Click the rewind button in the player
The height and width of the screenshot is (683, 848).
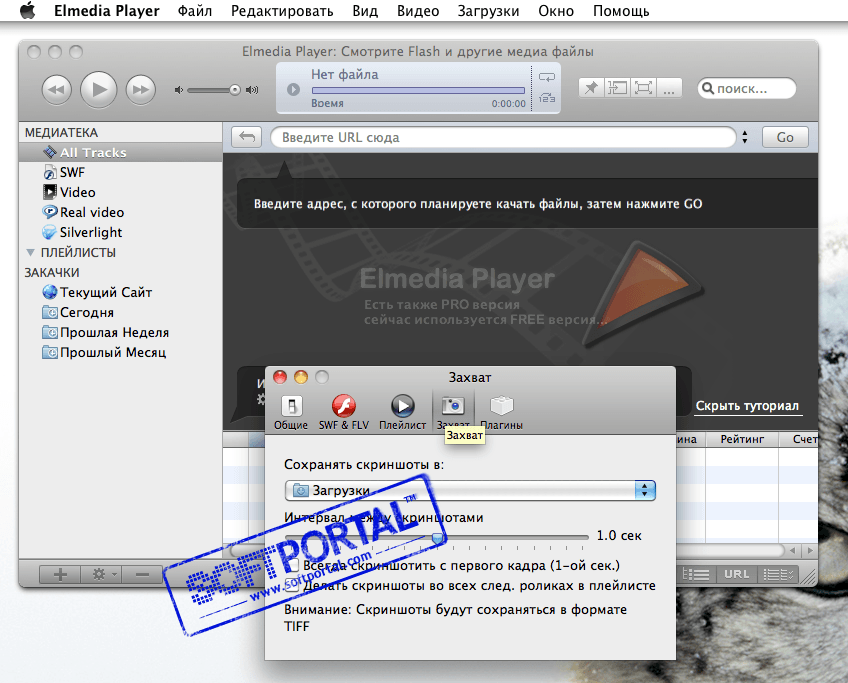point(57,89)
